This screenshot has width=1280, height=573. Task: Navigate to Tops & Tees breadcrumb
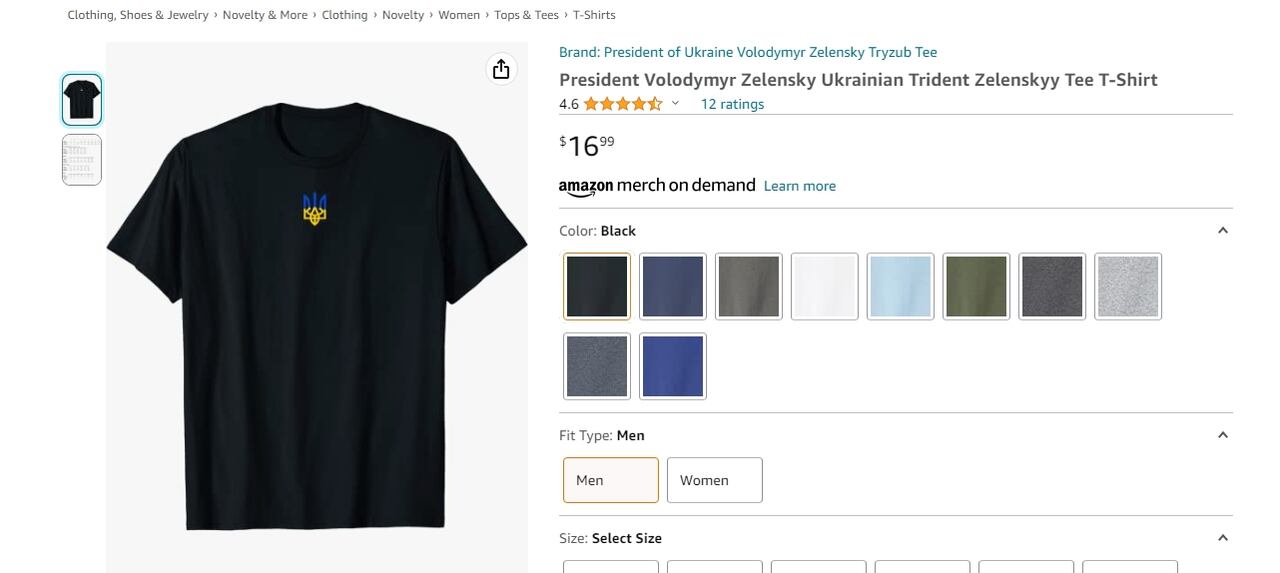(x=526, y=15)
